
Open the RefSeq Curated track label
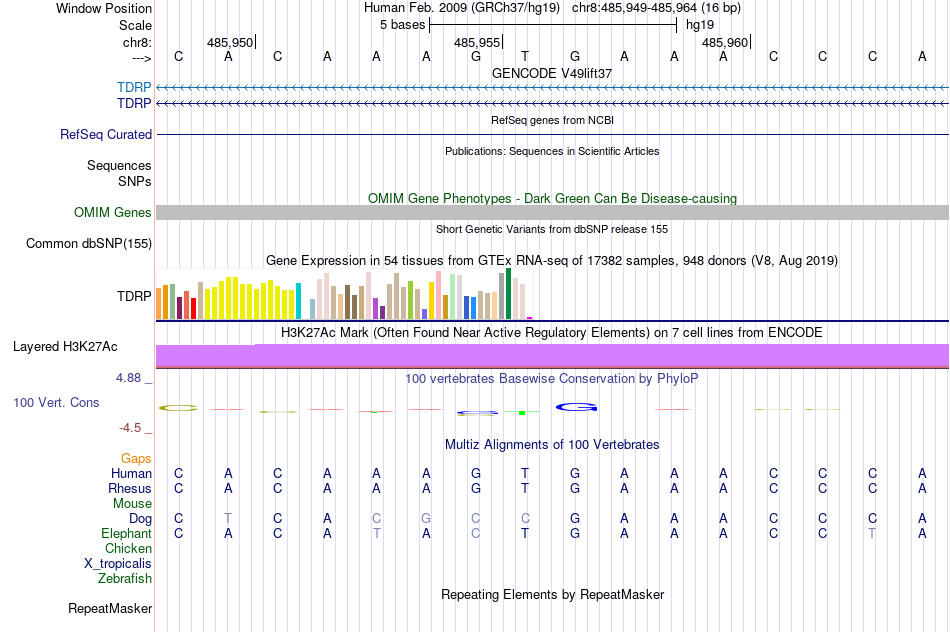(106, 135)
